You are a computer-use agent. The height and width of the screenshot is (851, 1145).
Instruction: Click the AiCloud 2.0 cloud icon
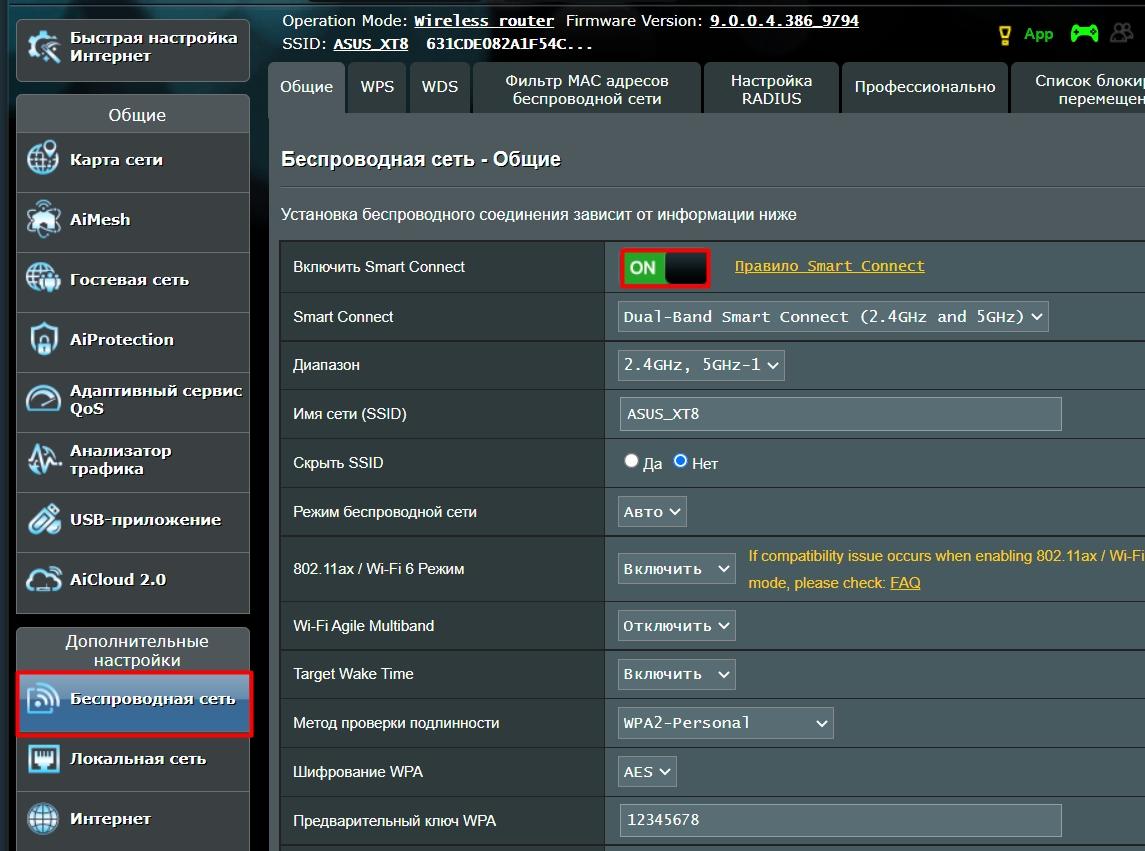point(44,580)
